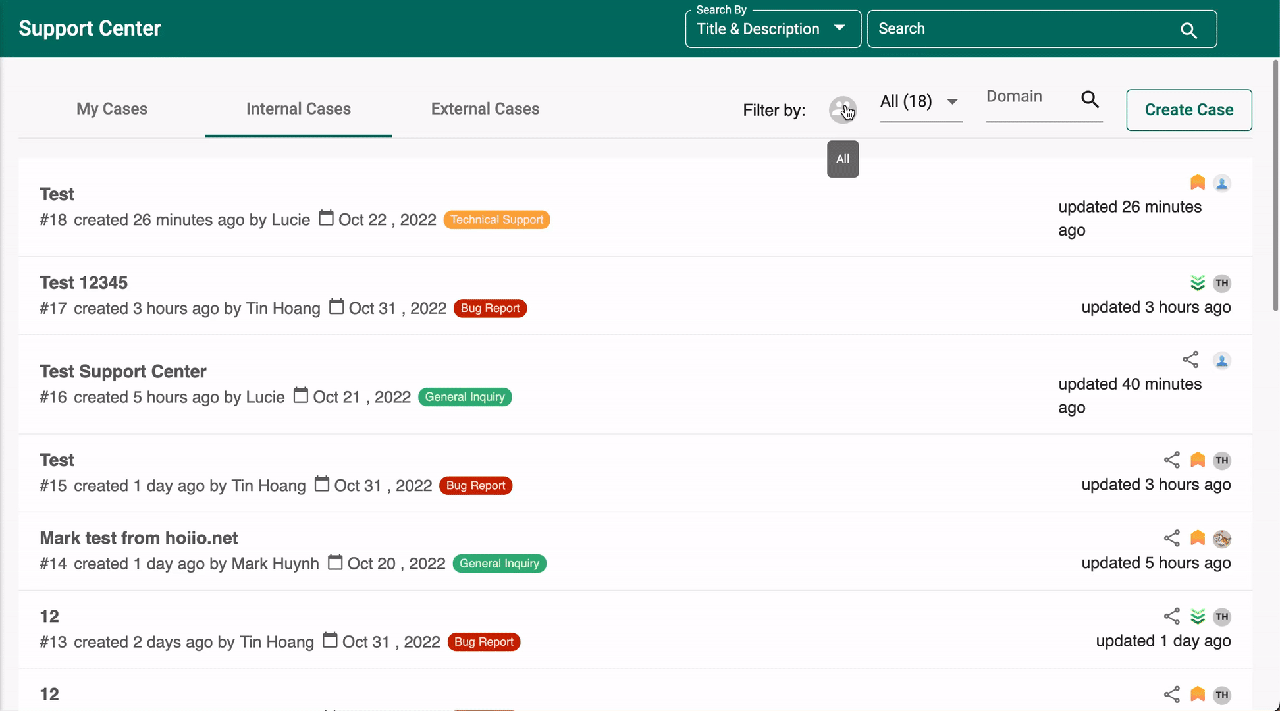Click the calendar icon on case #17
1280x711 pixels.
pyautogui.click(x=336, y=307)
